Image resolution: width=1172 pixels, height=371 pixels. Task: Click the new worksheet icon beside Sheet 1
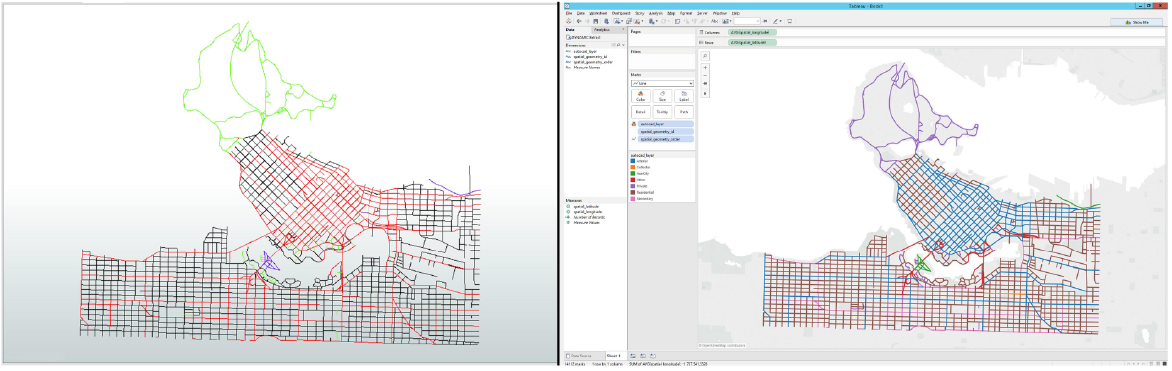point(633,355)
